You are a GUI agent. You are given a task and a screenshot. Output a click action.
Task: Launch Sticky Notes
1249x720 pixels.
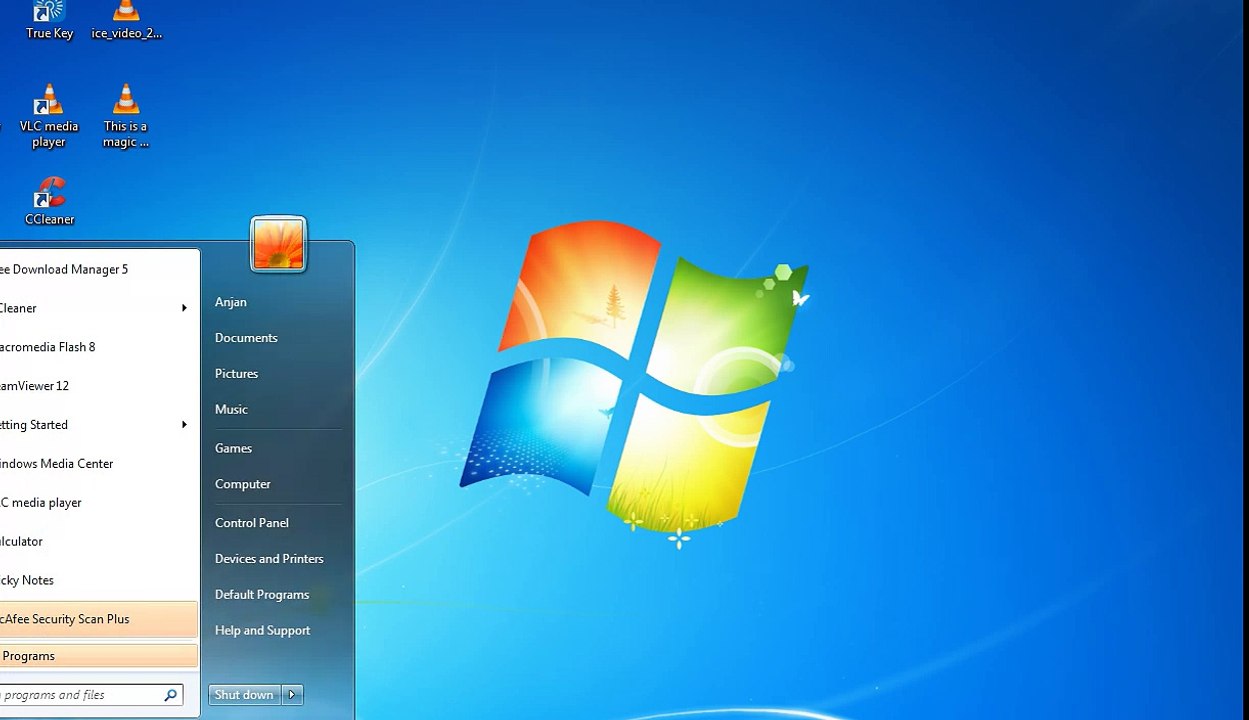(x=99, y=581)
